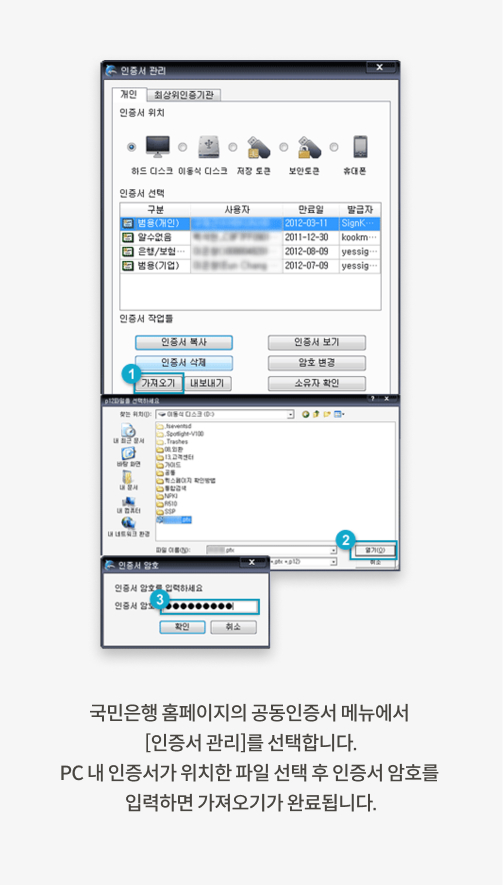Open 내 컴퓨터 in places bar

(128, 504)
